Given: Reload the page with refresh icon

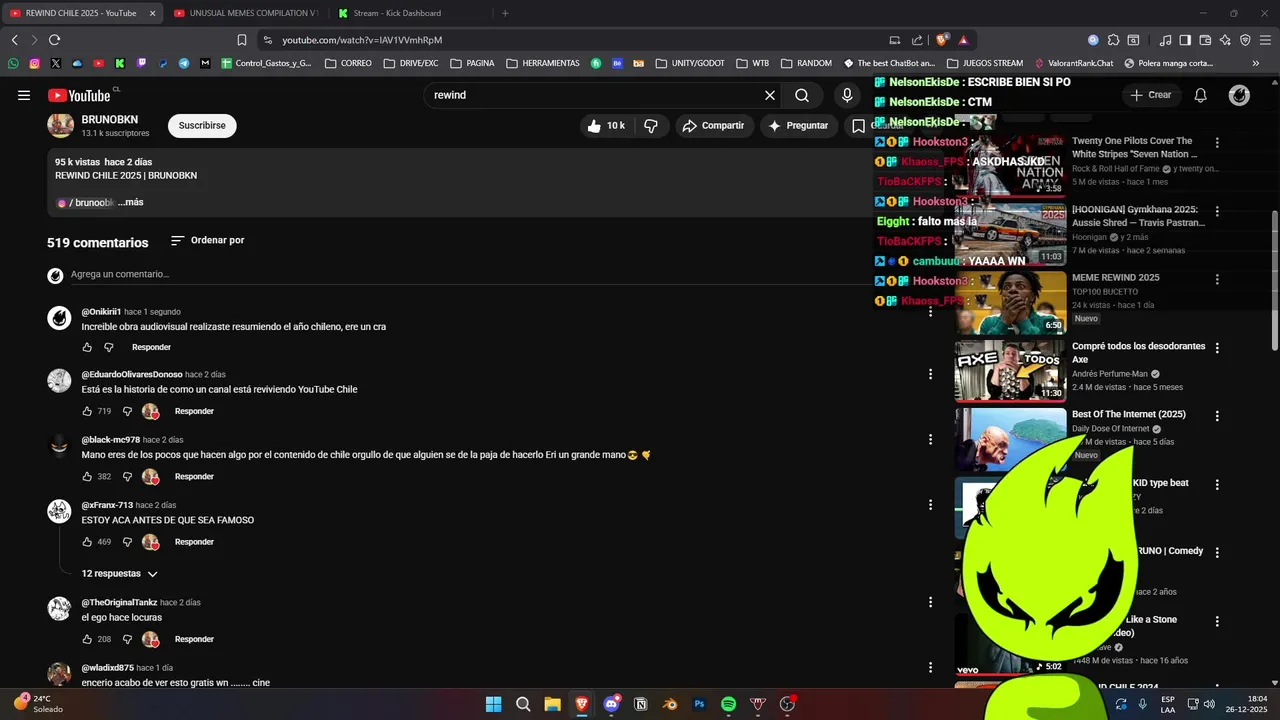Looking at the screenshot, I should pyautogui.click(x=54, y=40).
